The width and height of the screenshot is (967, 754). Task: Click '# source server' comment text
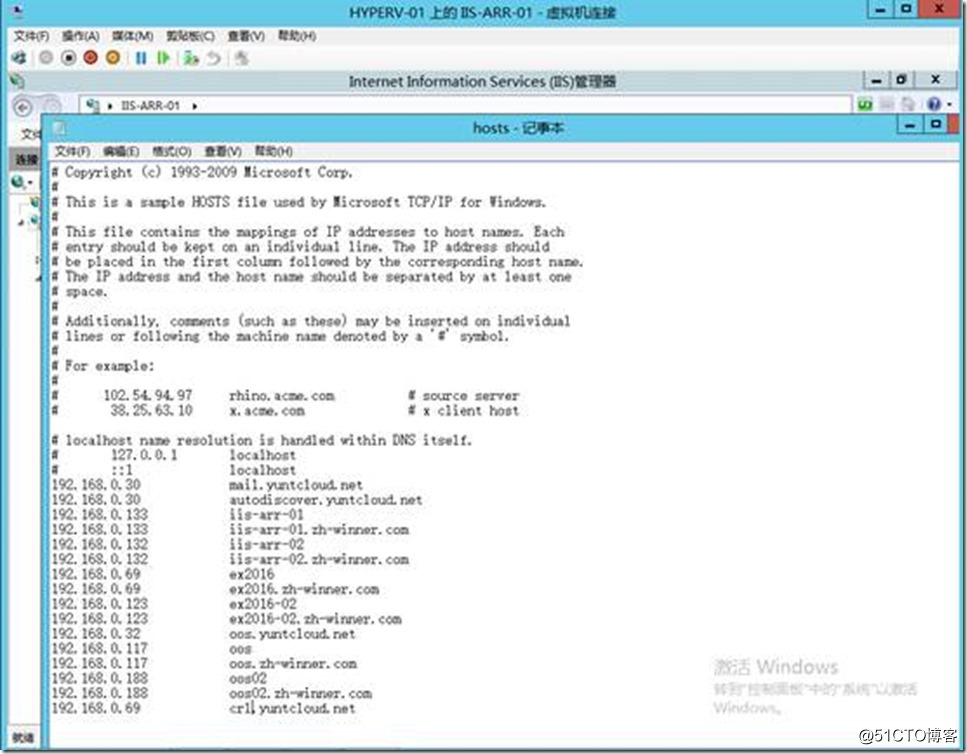point(464,396)
